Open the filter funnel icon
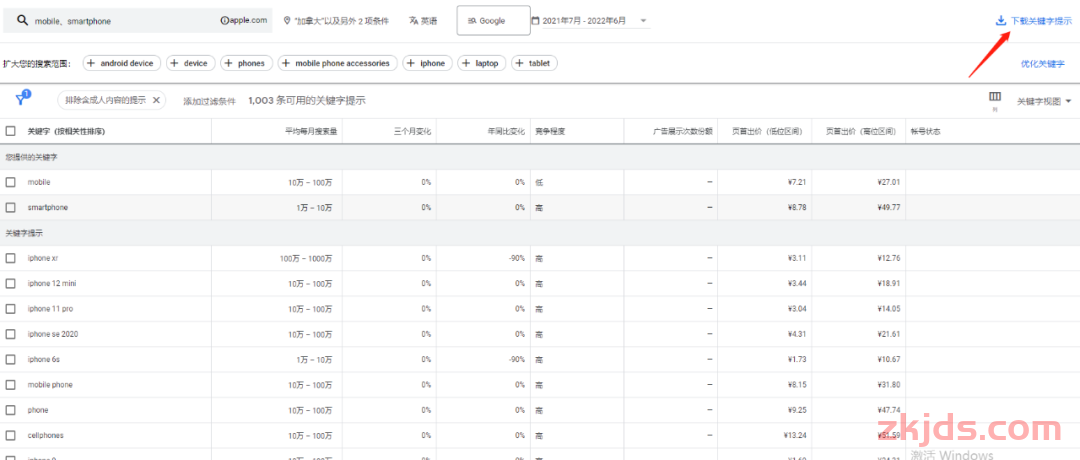Image resolution: width=1080 pixels, height=460 pixels. 21,99
